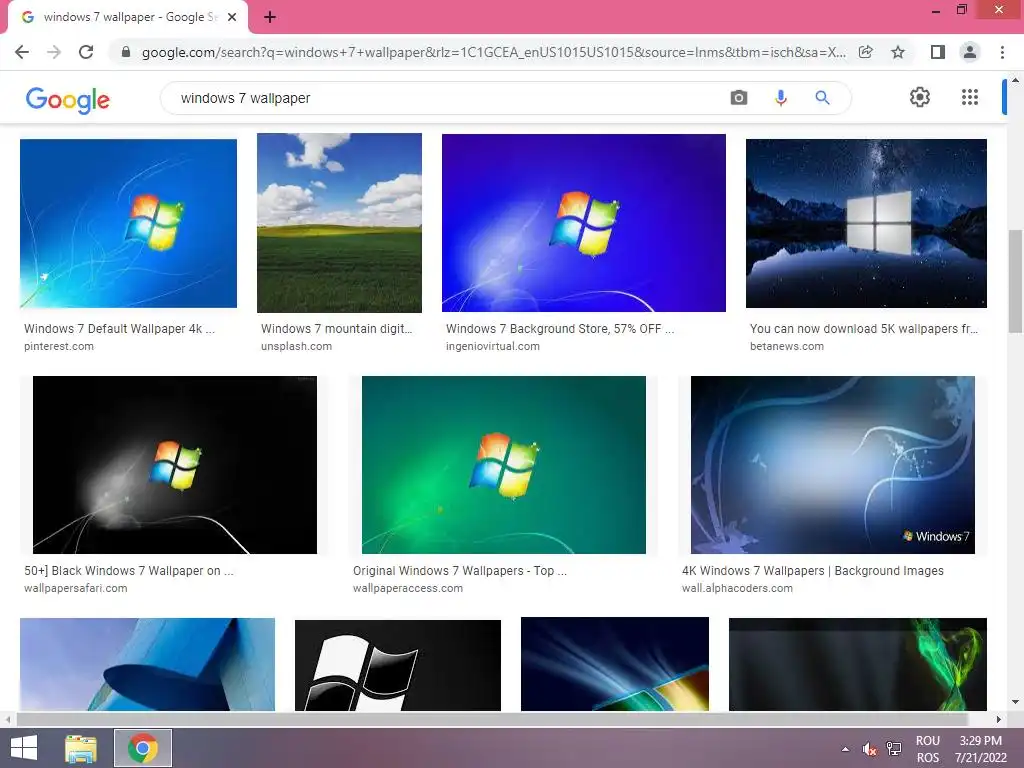Reload the current page

(x=86, y=52)
